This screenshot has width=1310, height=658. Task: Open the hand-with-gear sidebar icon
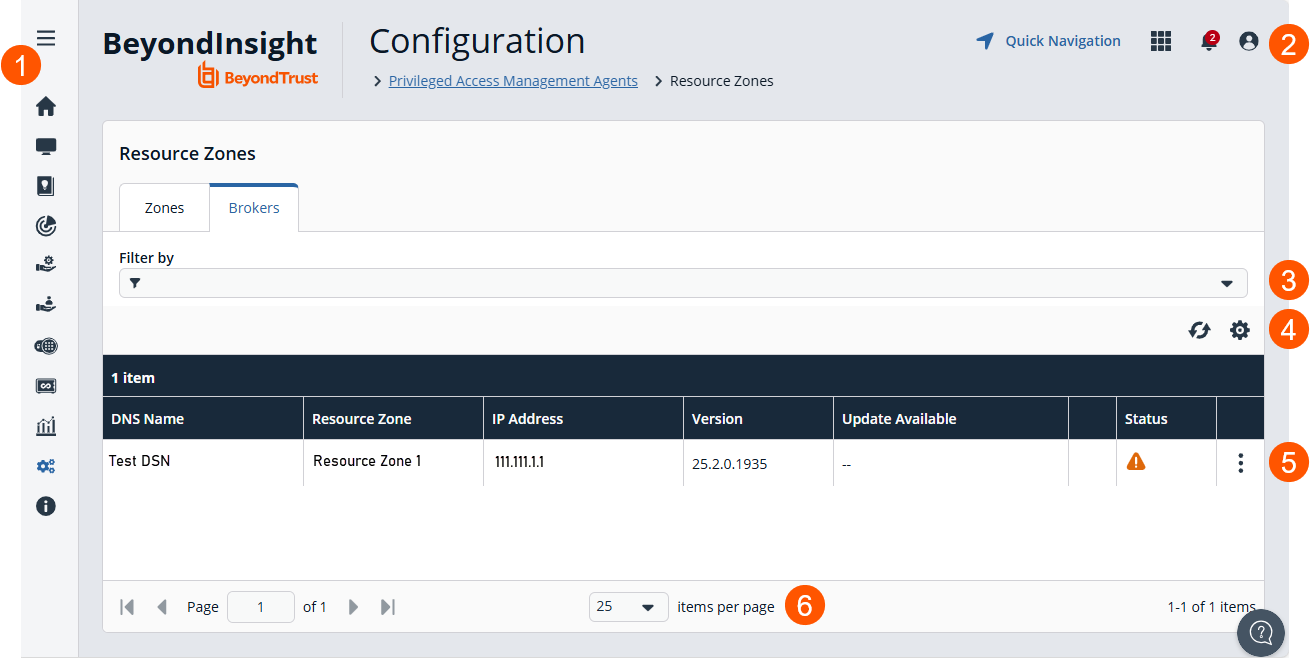[46, 265]
